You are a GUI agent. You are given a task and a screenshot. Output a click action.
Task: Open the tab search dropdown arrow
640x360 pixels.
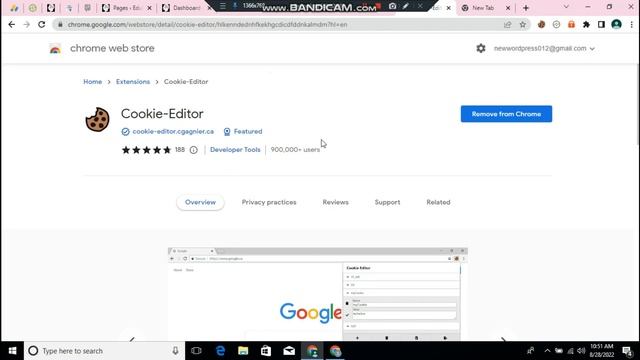pos(566,7)
